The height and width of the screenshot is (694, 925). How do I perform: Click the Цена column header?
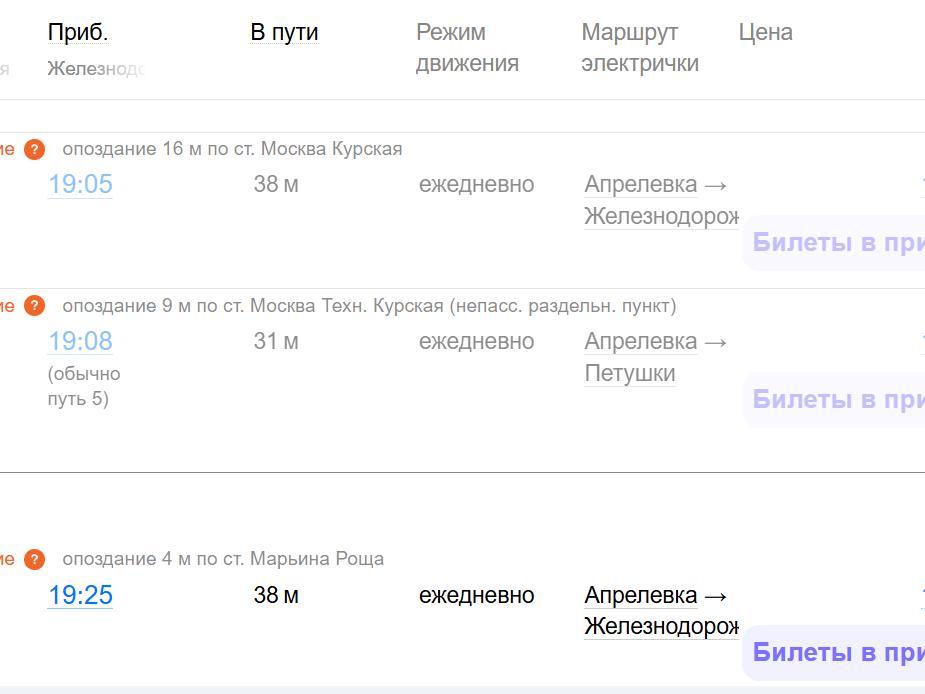(765, 32)
